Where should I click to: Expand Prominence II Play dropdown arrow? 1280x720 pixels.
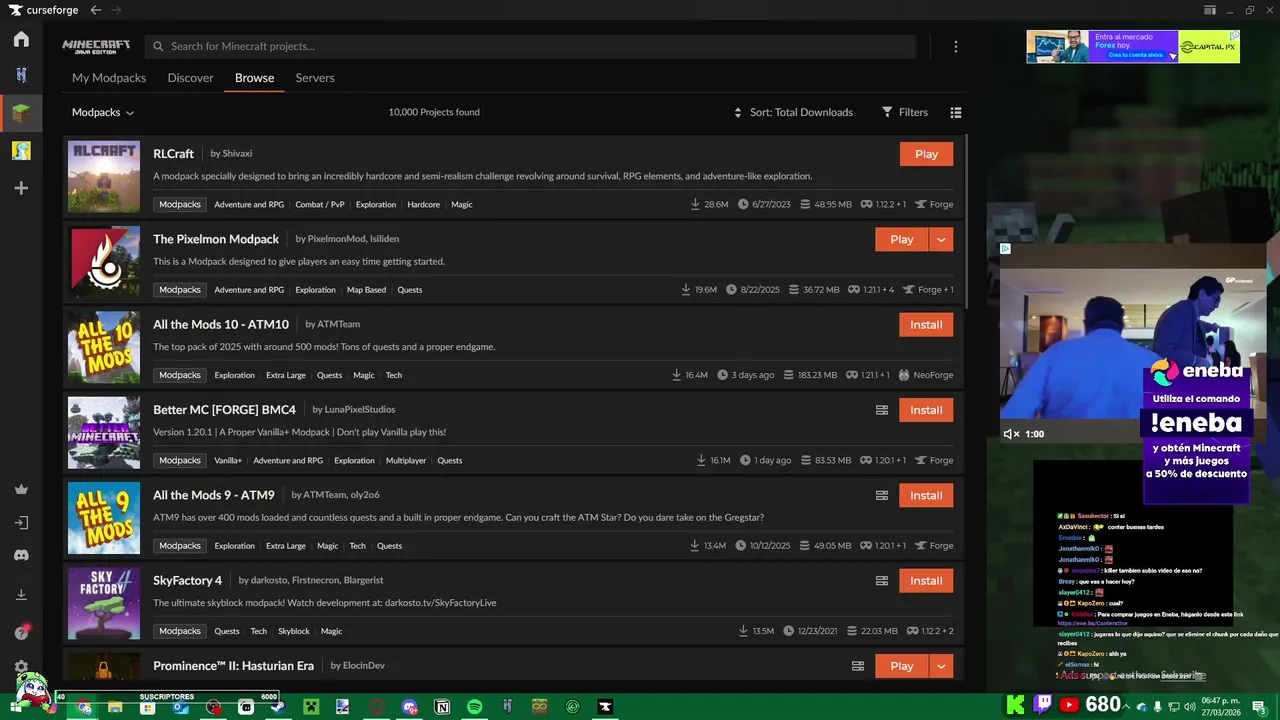(x=941, y=666)
